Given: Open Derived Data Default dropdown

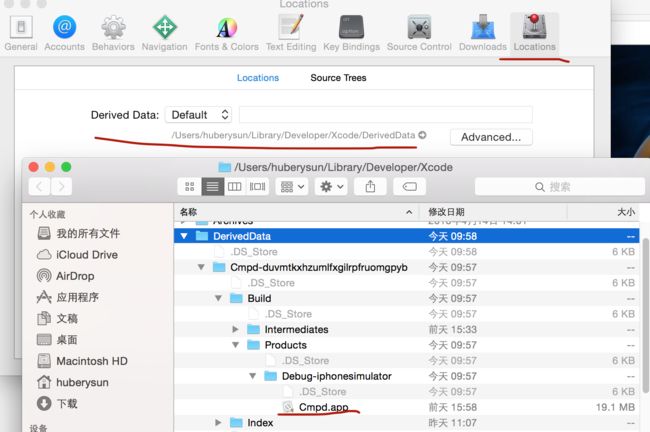Looking at the screenshot, I should 199,115.
